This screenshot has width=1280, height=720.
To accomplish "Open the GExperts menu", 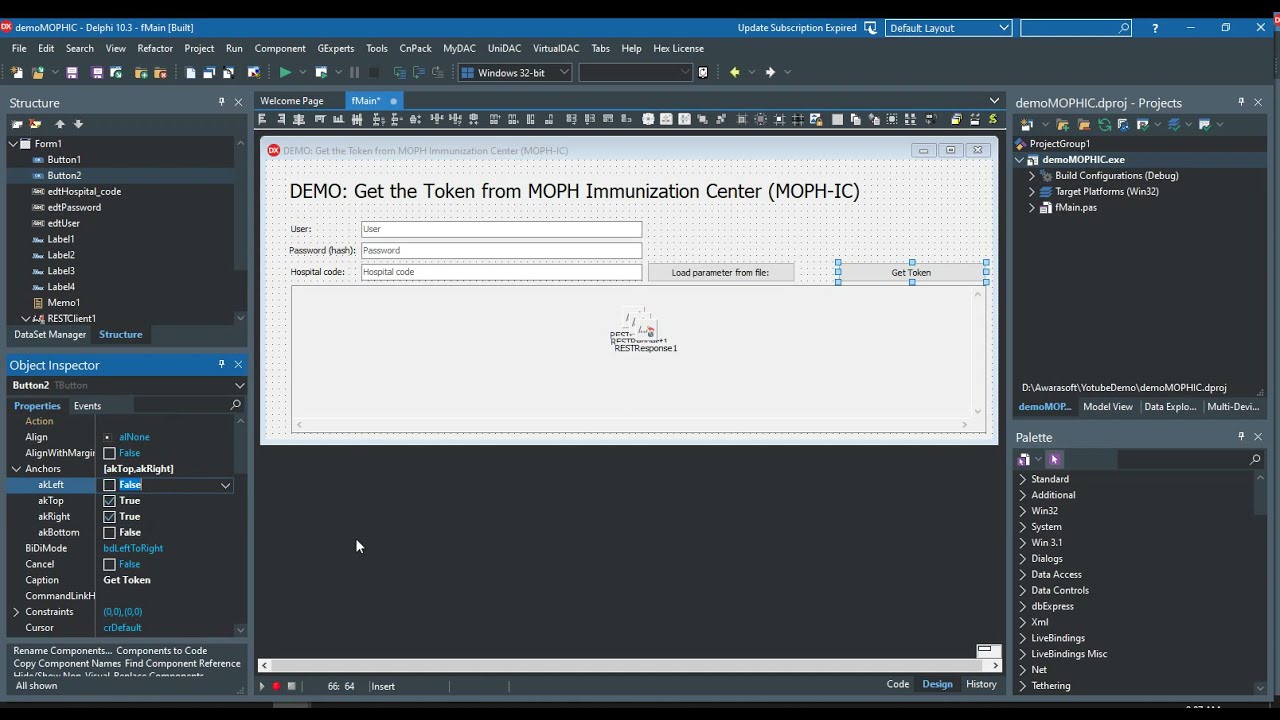I will point(336,48).
